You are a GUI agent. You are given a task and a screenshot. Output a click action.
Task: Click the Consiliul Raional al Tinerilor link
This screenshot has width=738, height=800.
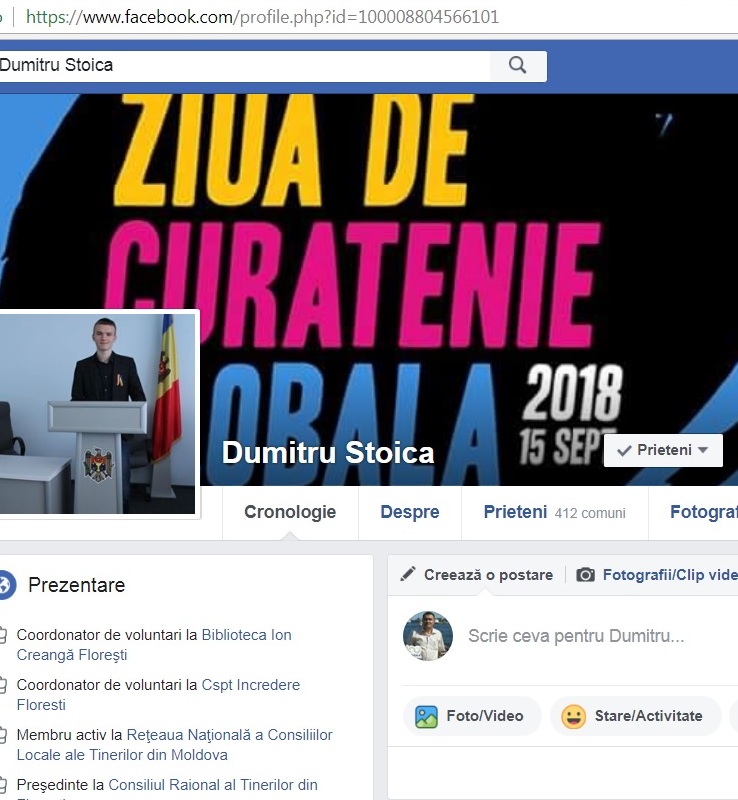click(213, 785)
